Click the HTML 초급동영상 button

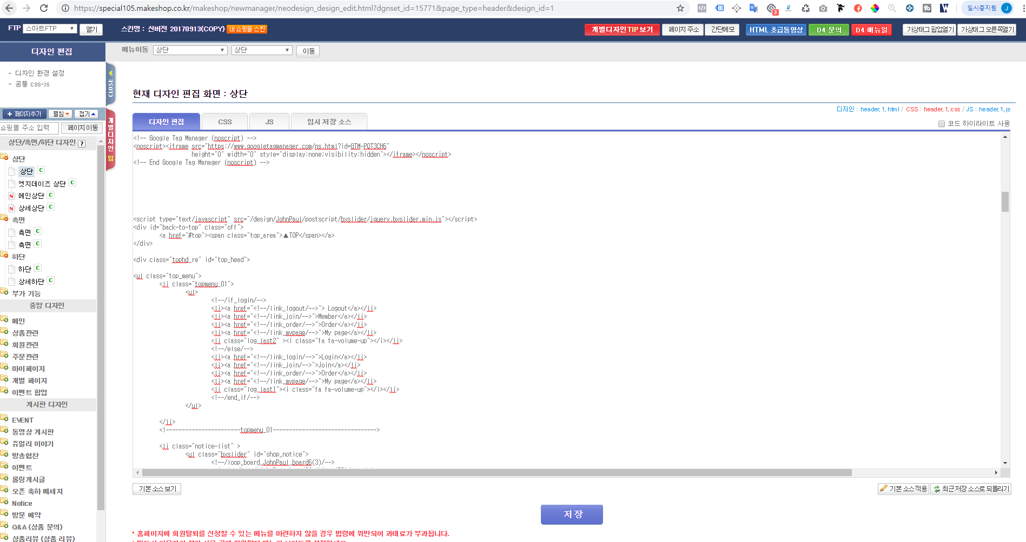pyautogui.click(x=775, y=29)
